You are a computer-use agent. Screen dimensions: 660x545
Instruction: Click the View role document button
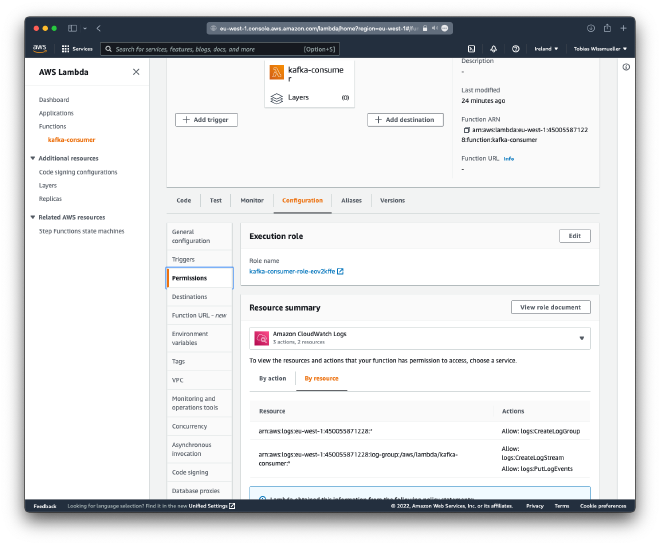(550, 307)
